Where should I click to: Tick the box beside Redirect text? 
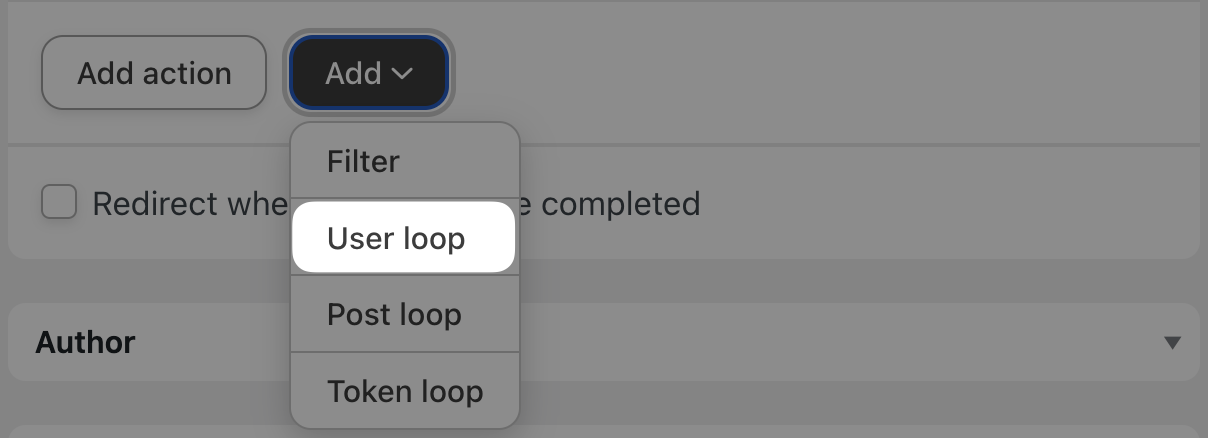click(x=59, y=203)
